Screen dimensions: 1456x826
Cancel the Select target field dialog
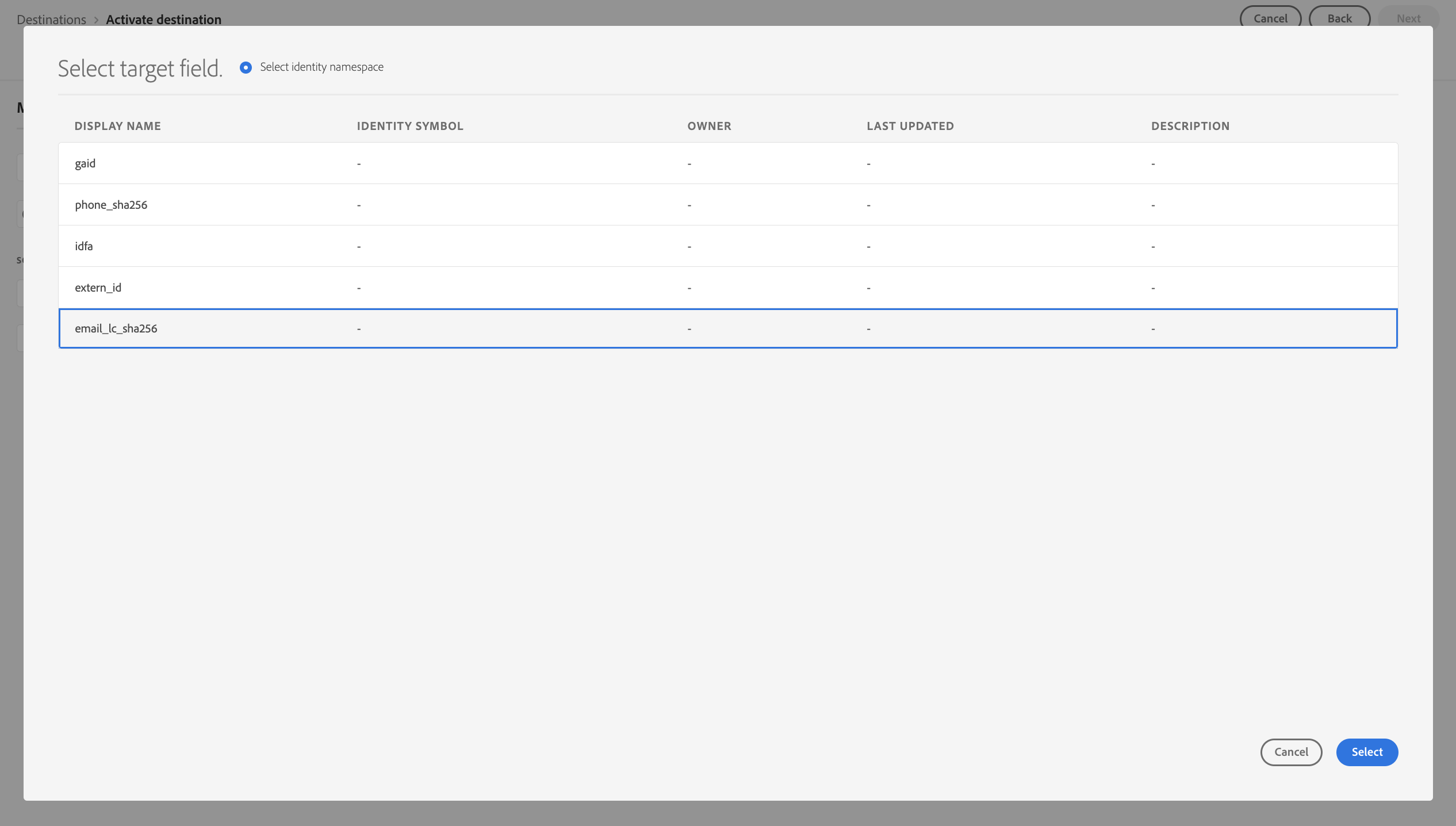(x=1291, y=752)
